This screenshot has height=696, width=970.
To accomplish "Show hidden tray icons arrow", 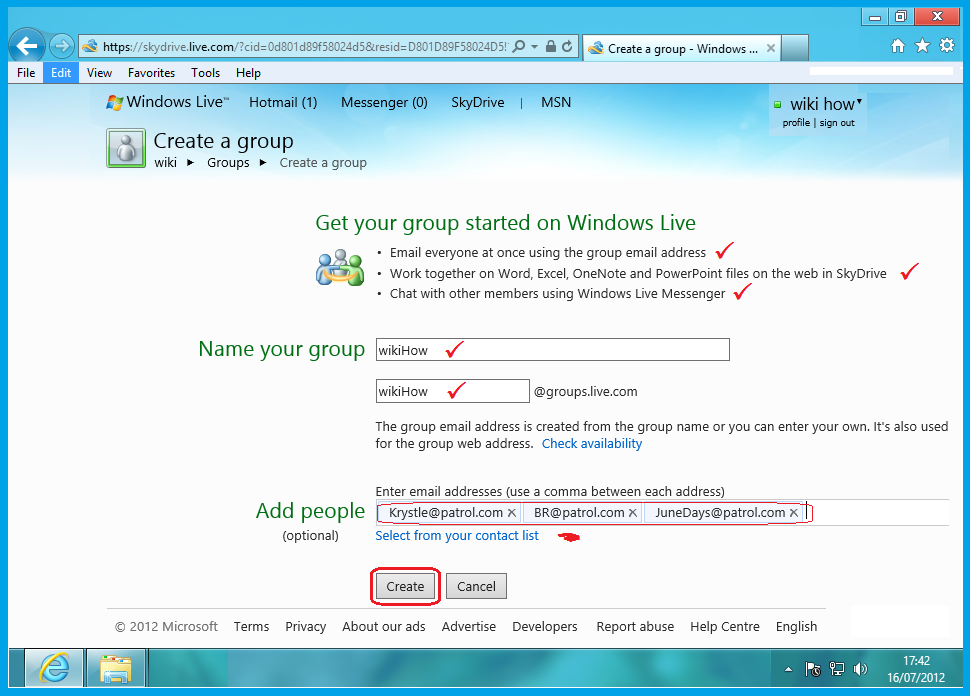I will coord(788,669).
